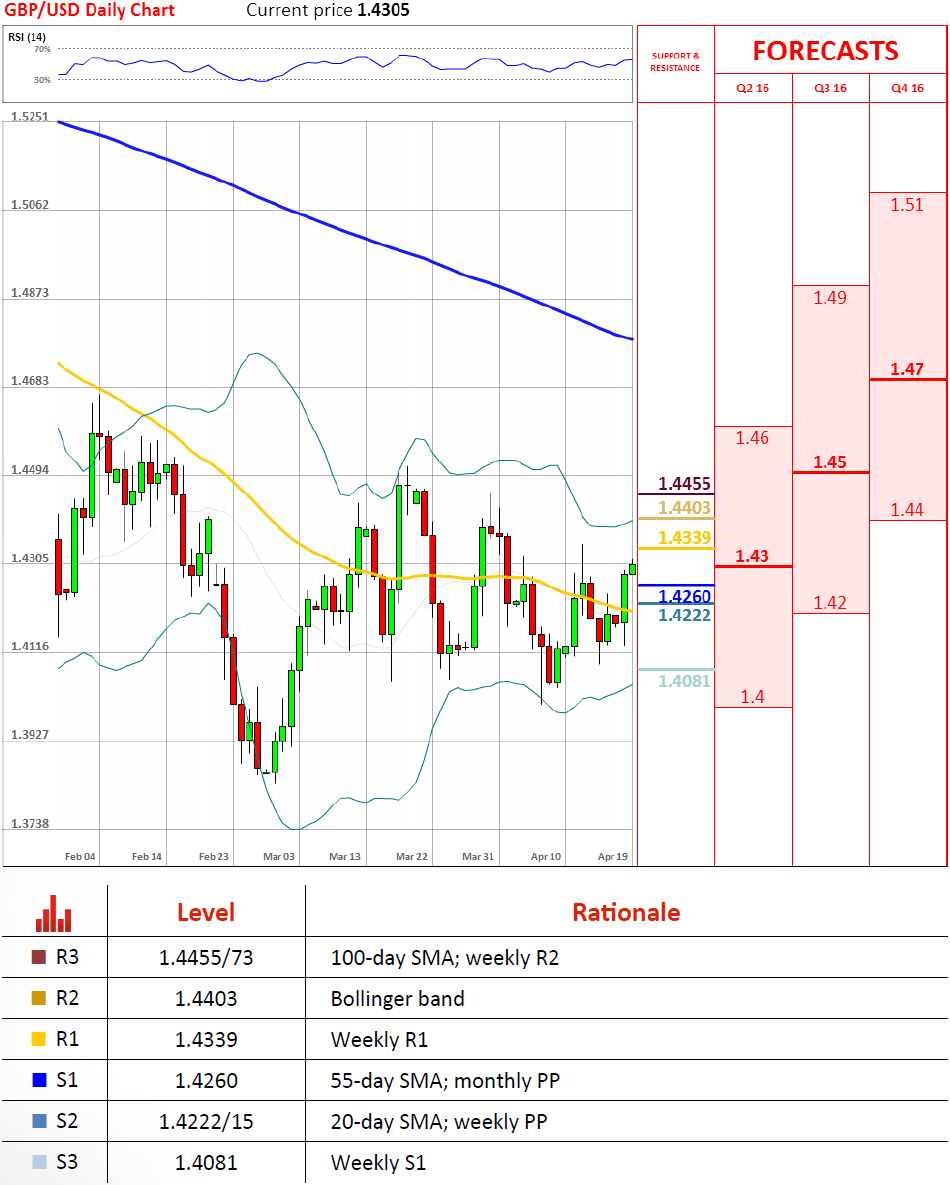Select the '100-day SMA; weekly R2' rationale
The height and width of the screenshot is (1185, 950).
pyautogui.click(x=444, y=958)
